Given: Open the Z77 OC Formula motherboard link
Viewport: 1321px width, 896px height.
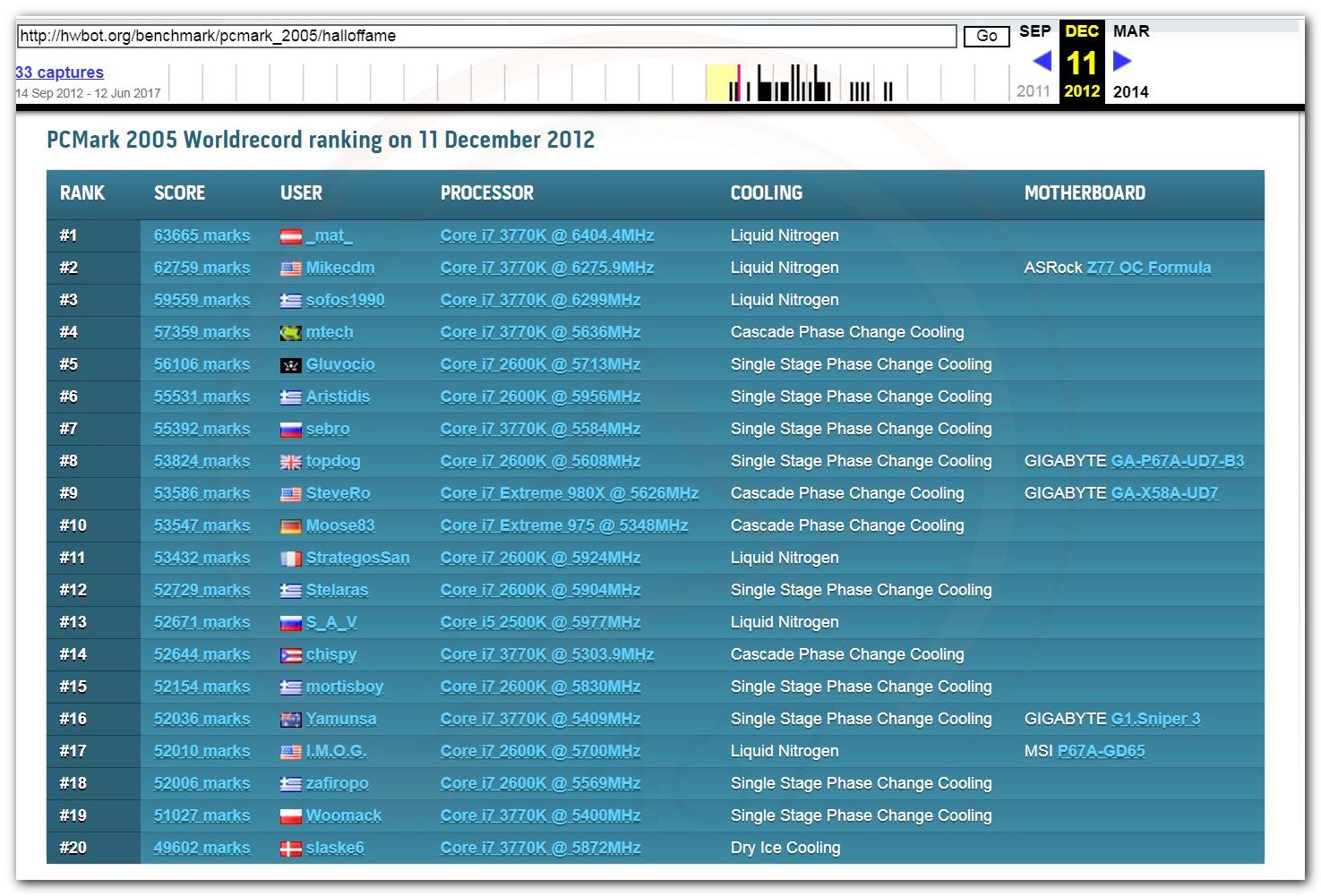Looking at the screenshot, I should coord(1148,268).
